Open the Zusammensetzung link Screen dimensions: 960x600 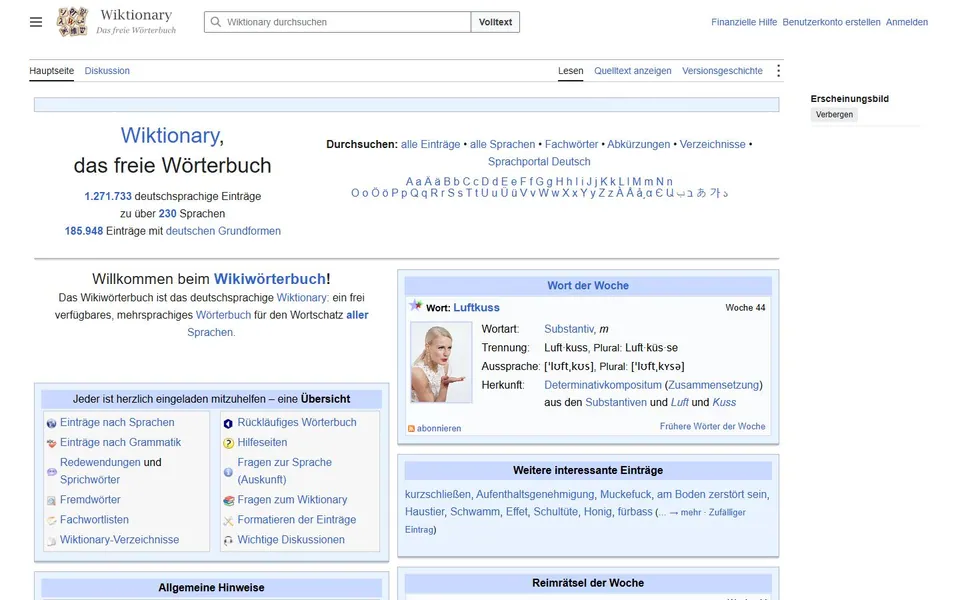pos(714,385)
